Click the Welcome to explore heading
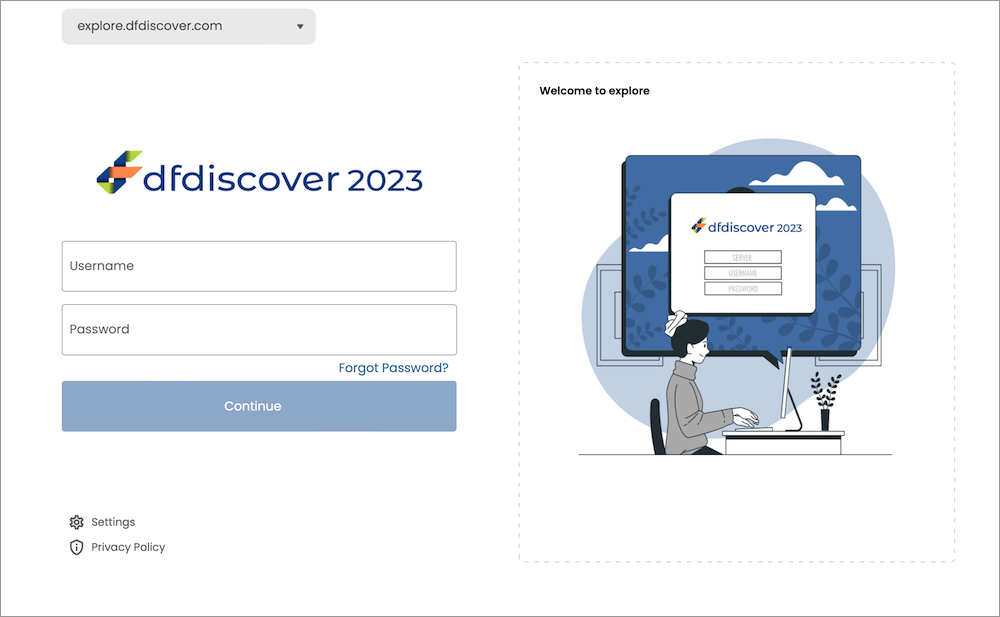The image size is (1000, 617). 594,91
